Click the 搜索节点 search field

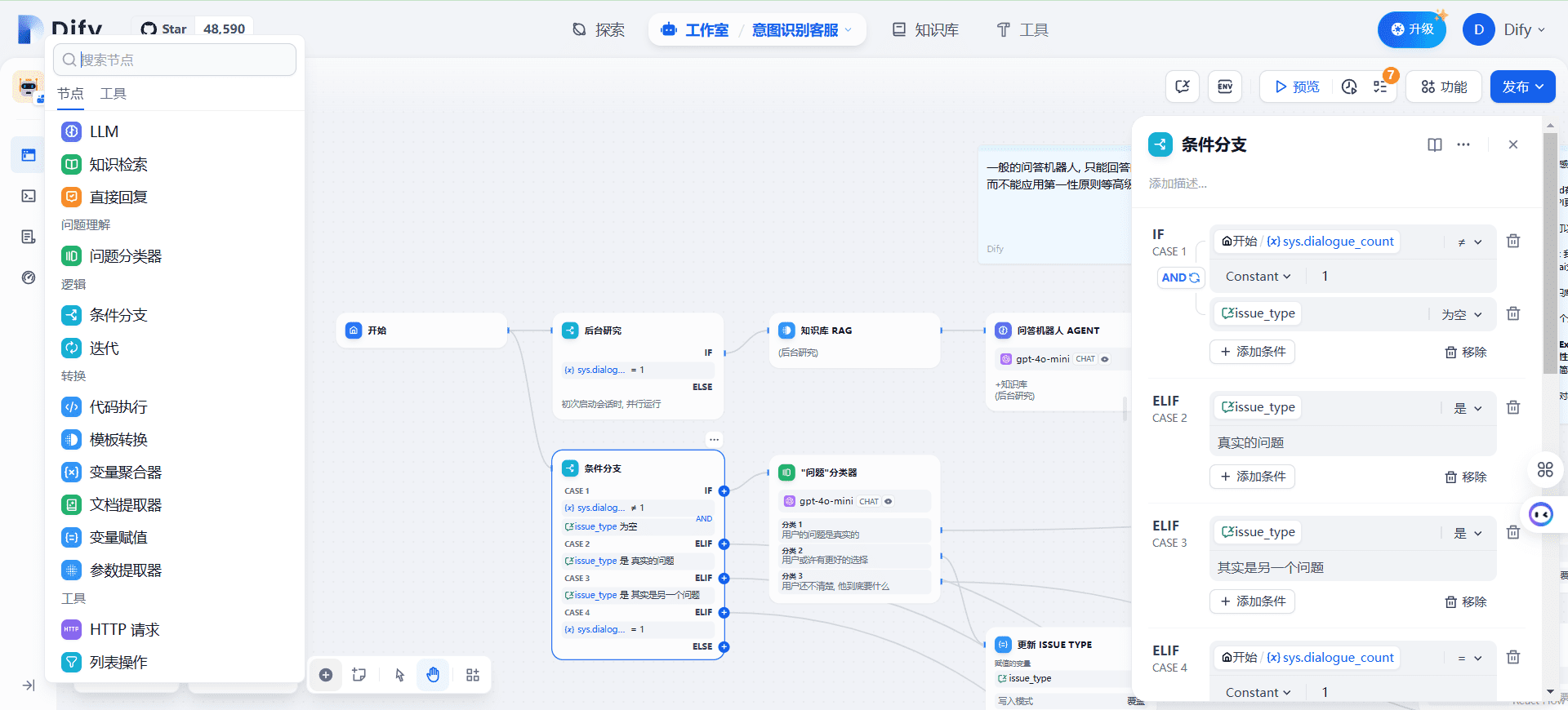tap(175, 60)
